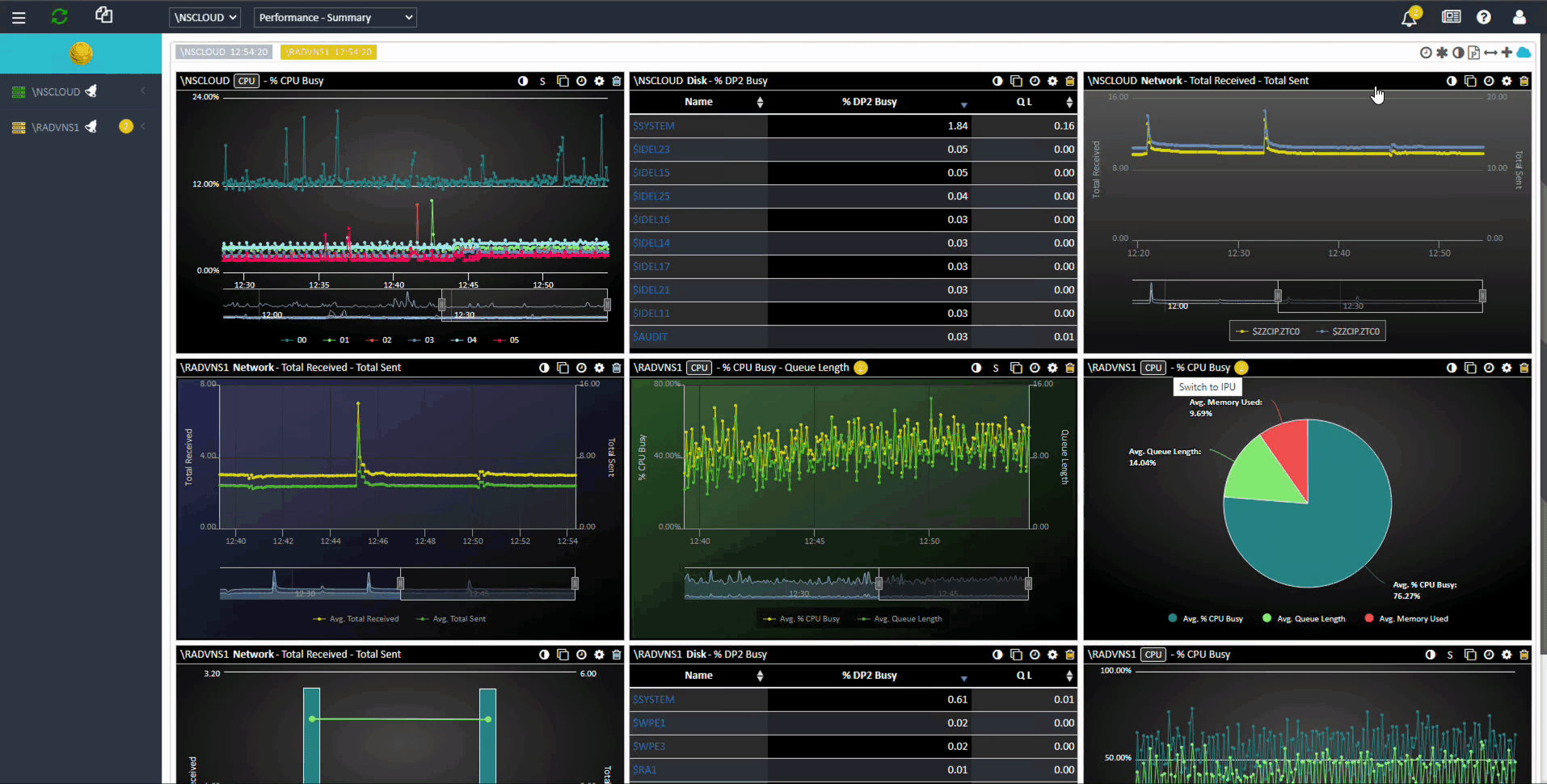Click the blue cloud icon in dashboard toolbar
The image size is (1547, 784).
(x=1524, y=53)
